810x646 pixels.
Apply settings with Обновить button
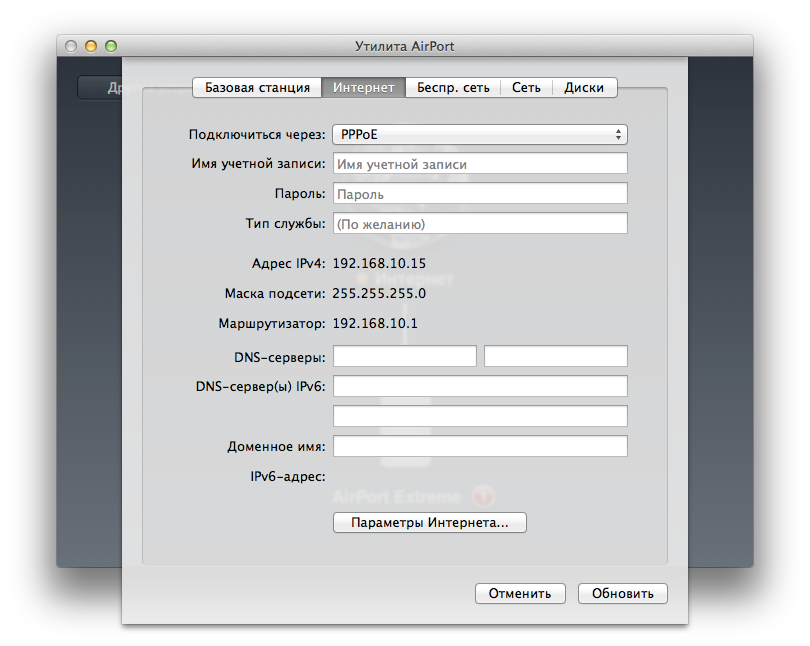pyautogui.click(x=622, y=594)
